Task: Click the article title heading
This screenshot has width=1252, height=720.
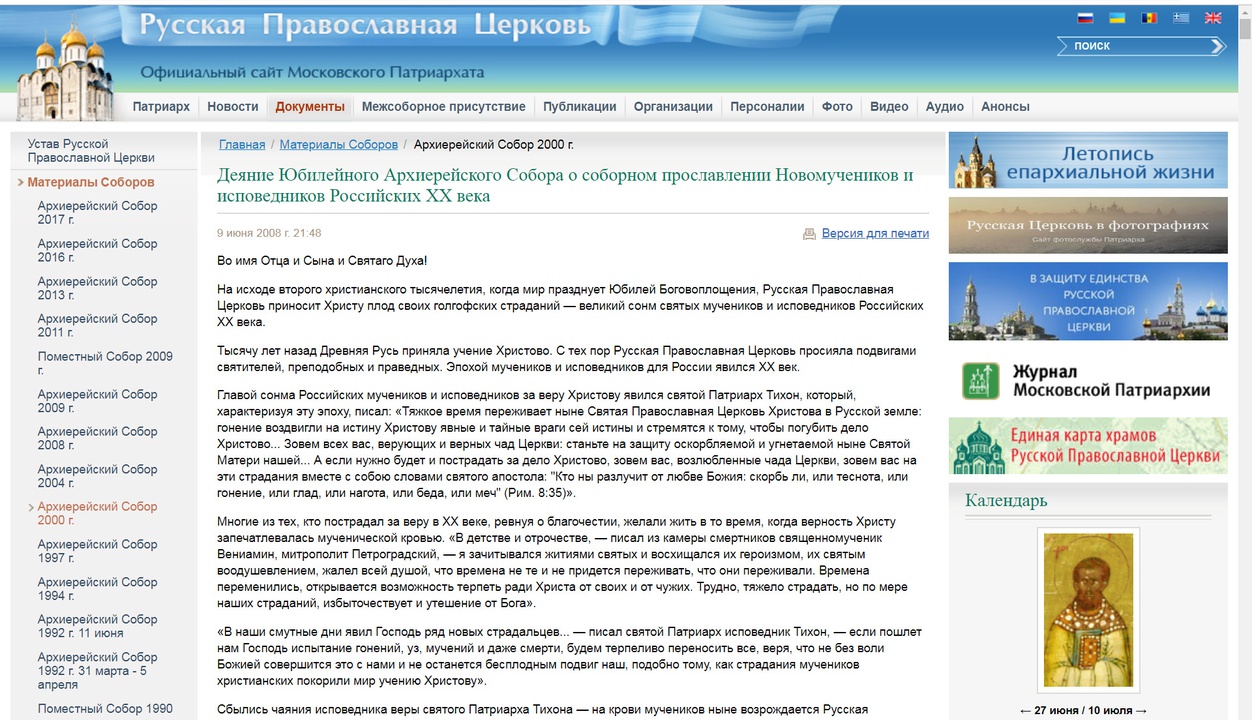Action: click(x=565, y=185)
